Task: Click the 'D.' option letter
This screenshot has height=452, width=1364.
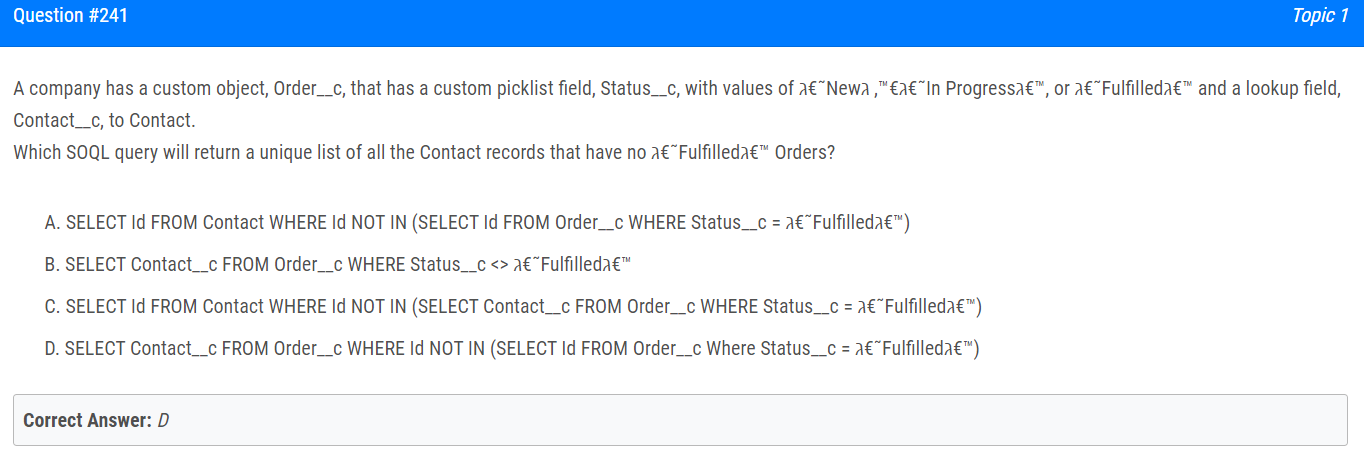Action: point(53,348)
